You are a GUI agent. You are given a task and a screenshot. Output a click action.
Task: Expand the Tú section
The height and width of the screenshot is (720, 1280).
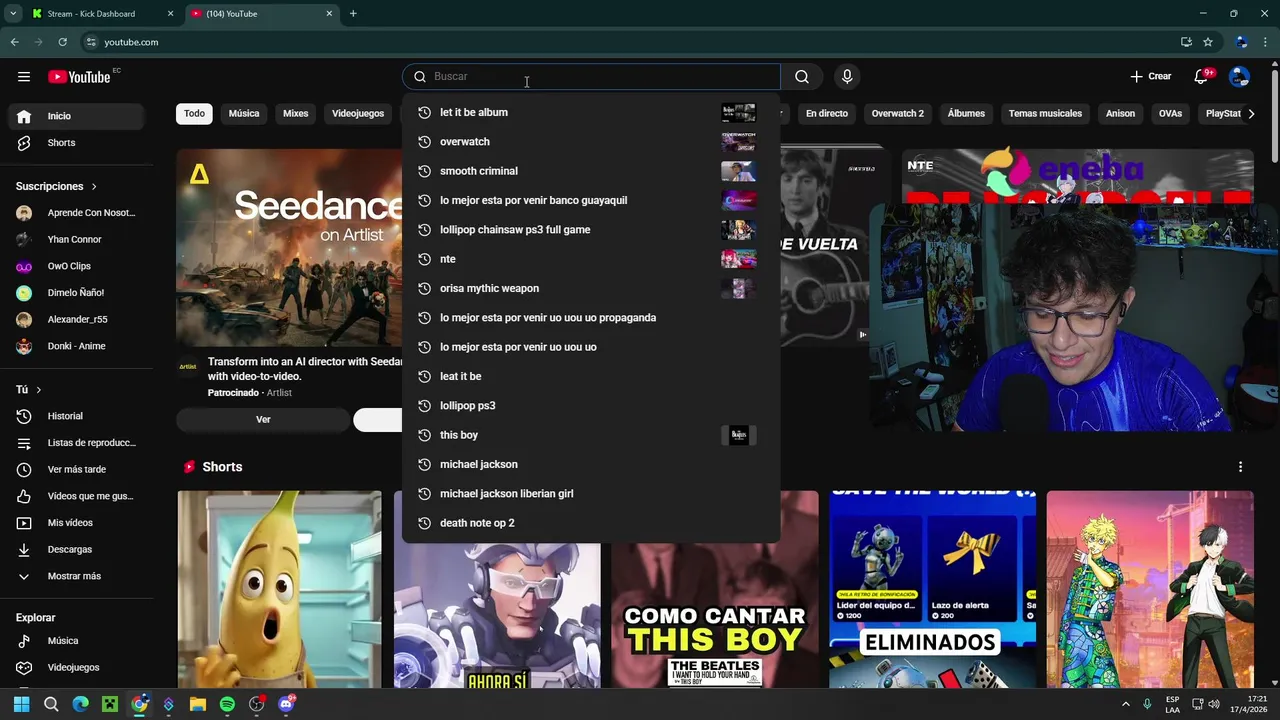(x=29, y=390)
